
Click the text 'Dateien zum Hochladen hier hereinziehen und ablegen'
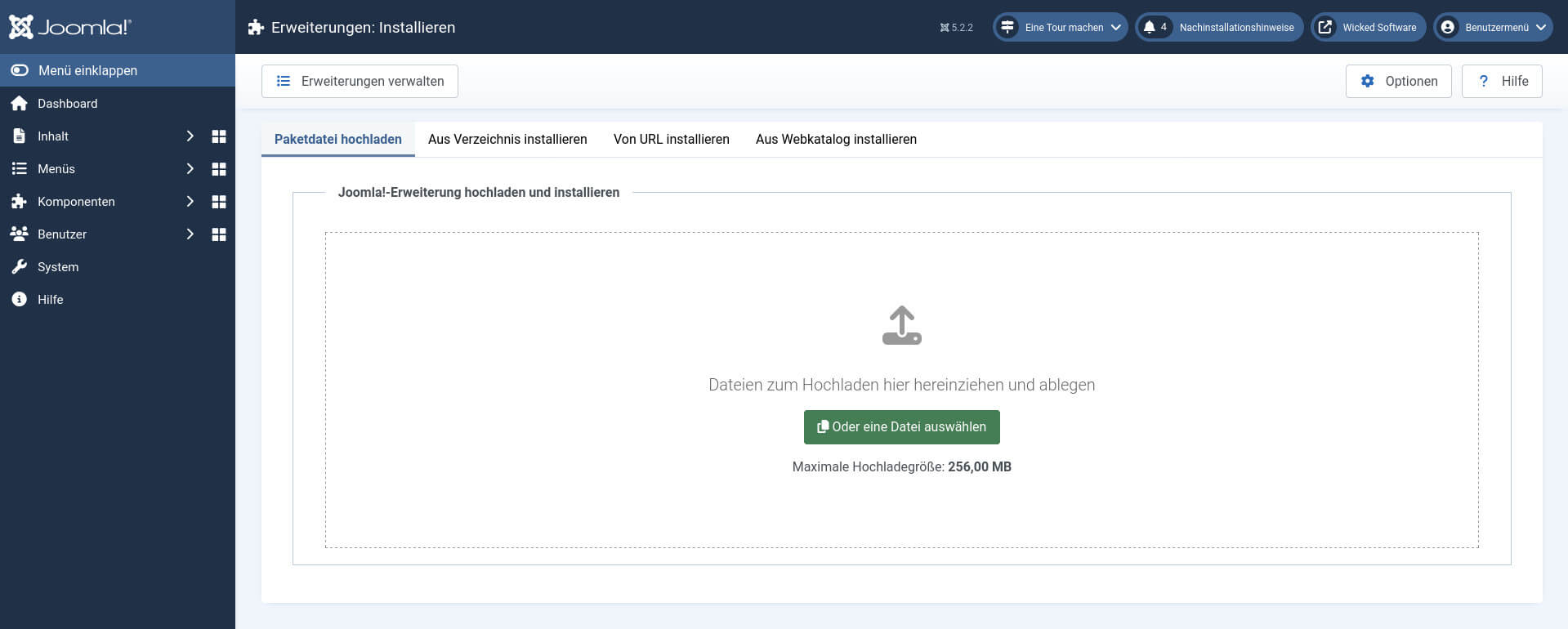point(902,385)
